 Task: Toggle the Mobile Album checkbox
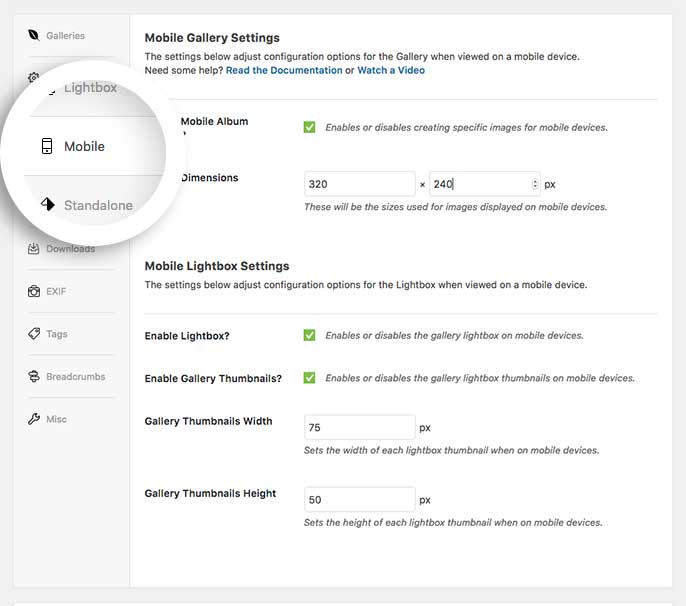(309, 127)
